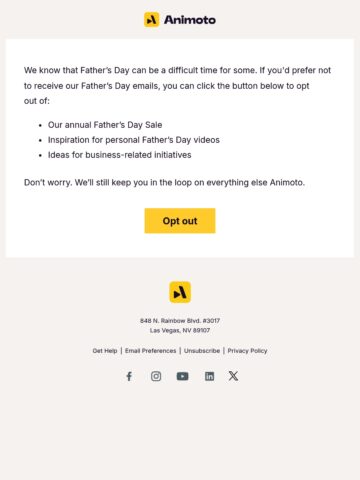360x480 pixels.
Task: Click the Animoto wordmark text in header
Action: [x=190, y=20]
